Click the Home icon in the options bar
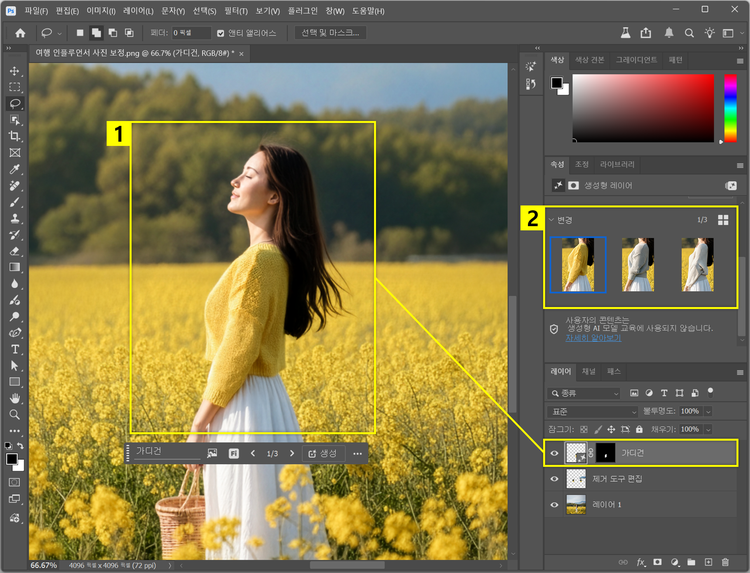750x573 pixels. (19, 33)
